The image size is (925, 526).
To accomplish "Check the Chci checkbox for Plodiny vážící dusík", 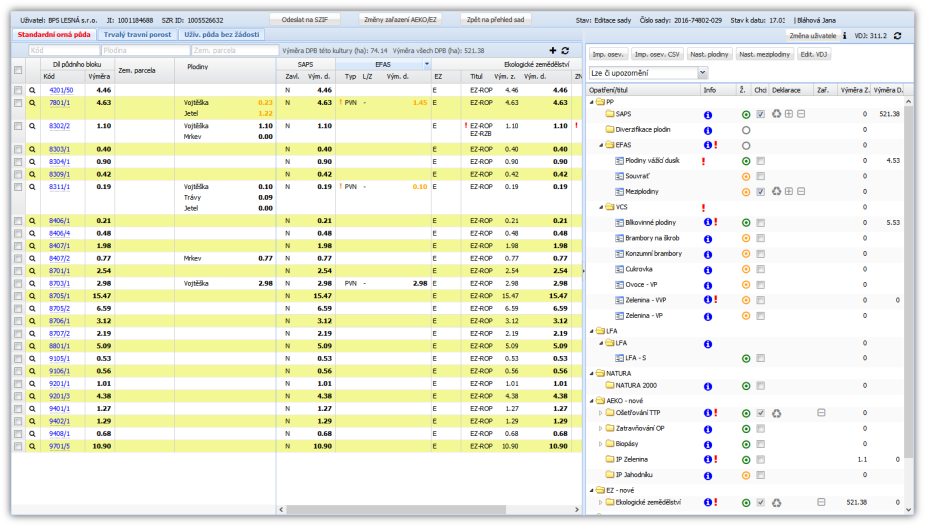I will point(761,161).
